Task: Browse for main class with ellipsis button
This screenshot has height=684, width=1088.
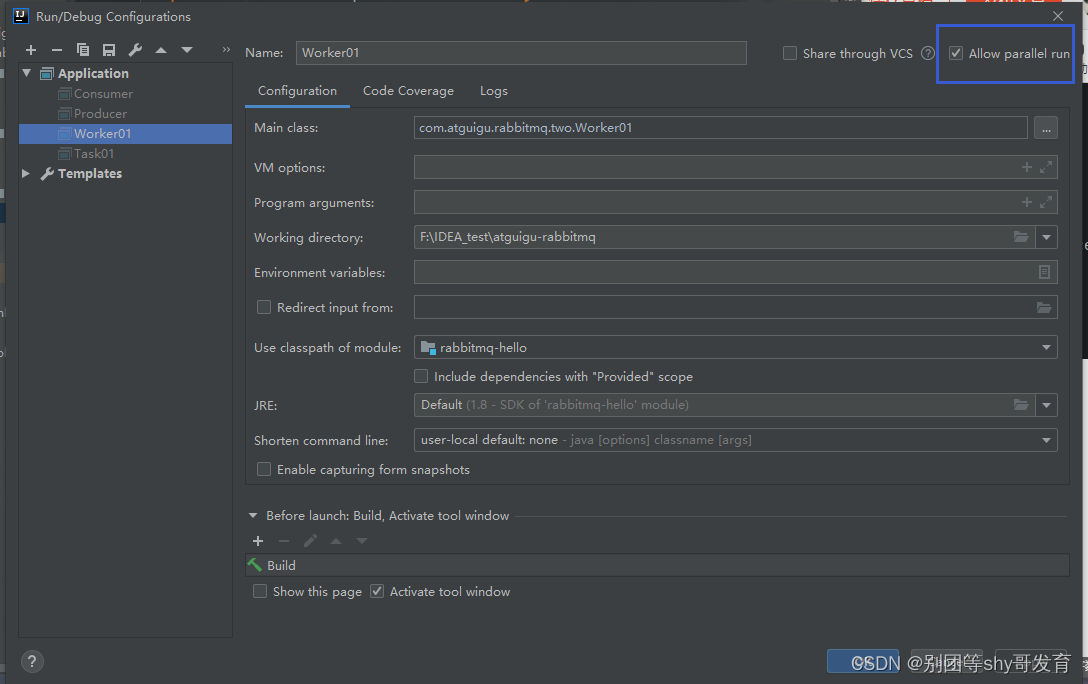Action: tap(1046, 128)
